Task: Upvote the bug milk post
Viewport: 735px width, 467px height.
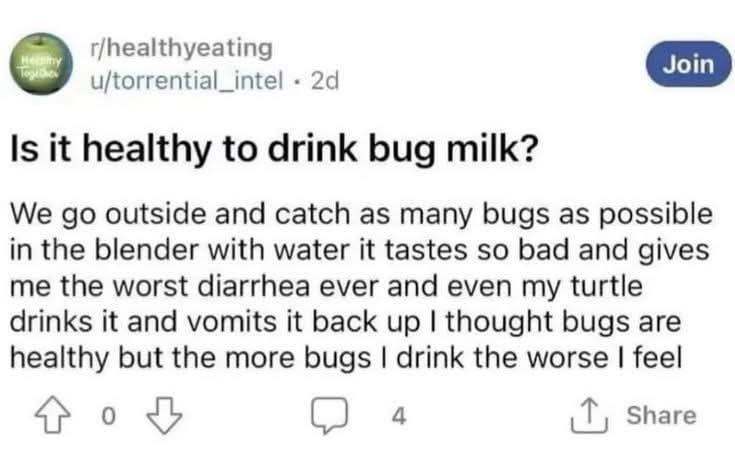Action: click(53, 415)
